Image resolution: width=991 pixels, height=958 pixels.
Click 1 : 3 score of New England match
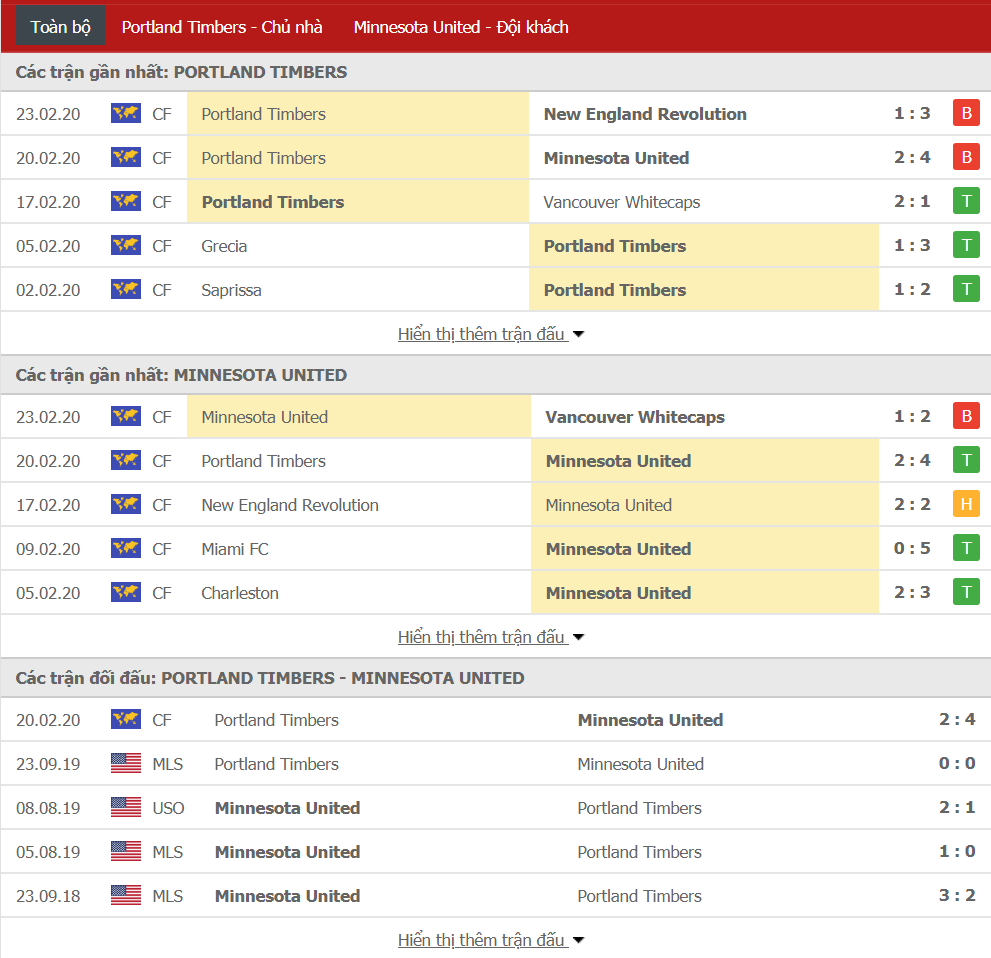(912, 113)
